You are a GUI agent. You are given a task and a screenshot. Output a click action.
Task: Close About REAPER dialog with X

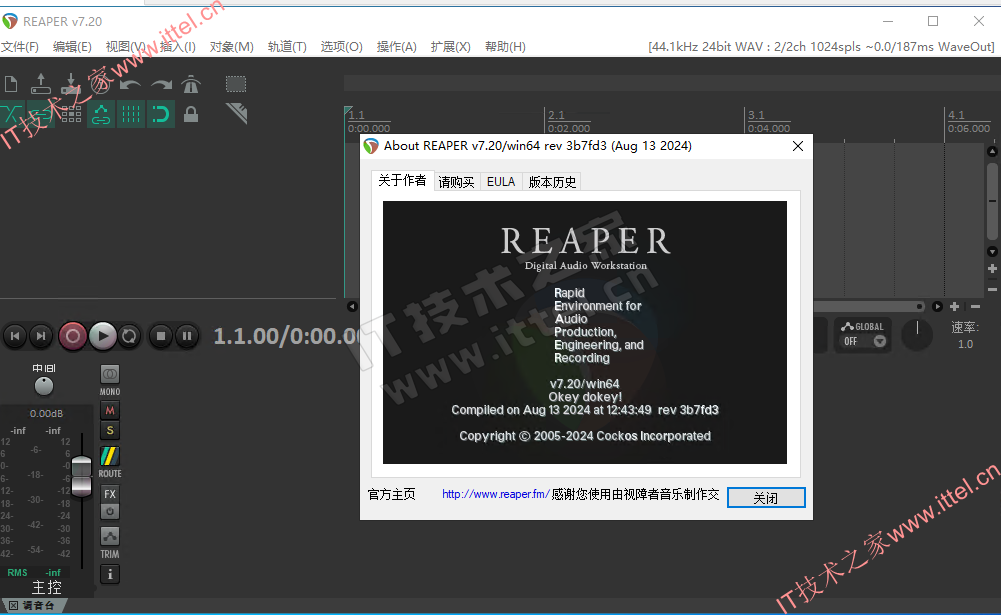[797, 146]
